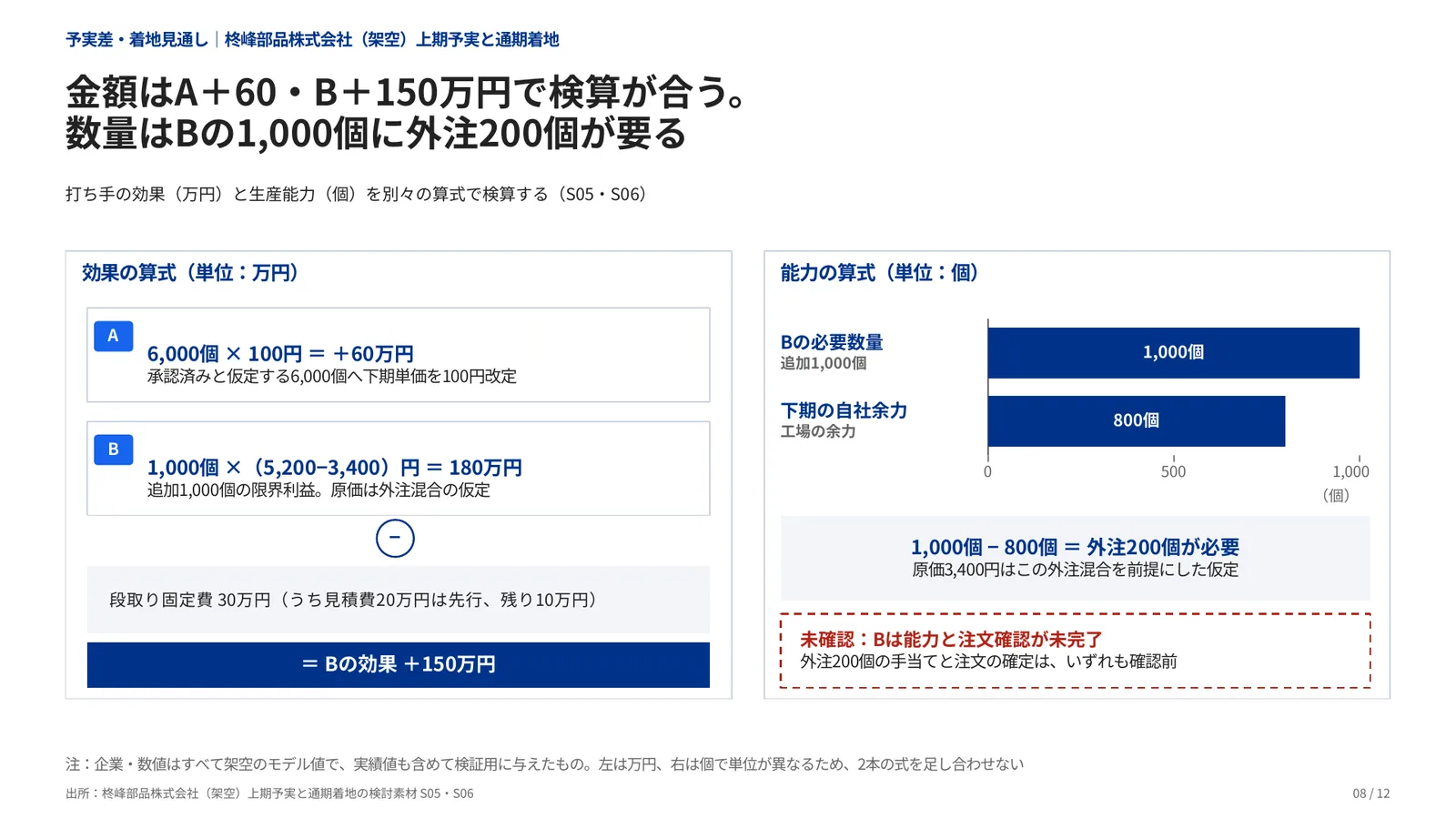The image size is (1456, 819).
Task: Click the source line '出所:柊峰部品株式会社…S05・S06'
Action: (x=269, y=794)
